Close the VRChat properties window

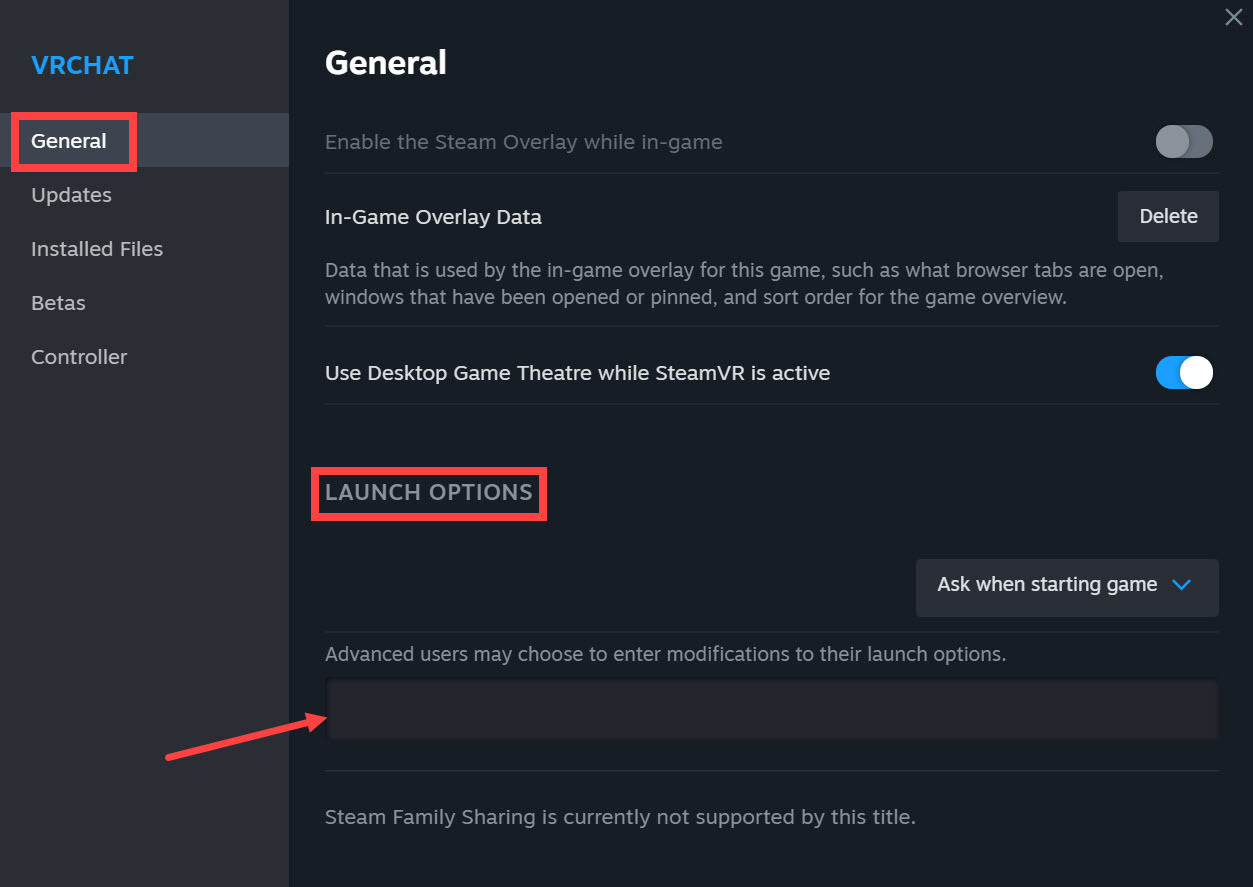click(x=1232, y=17)
